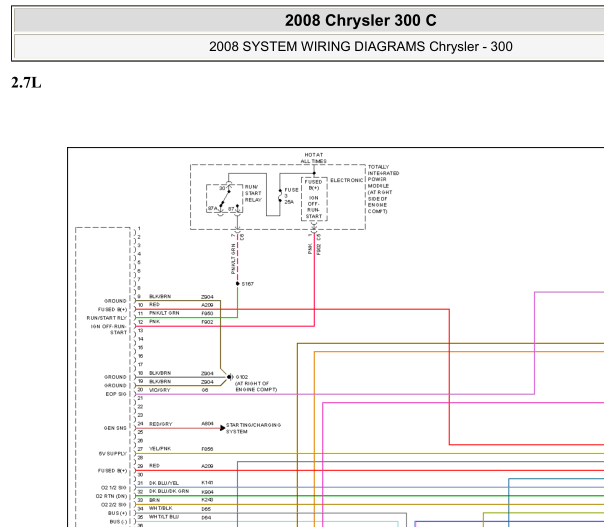Viewport: 604px width, 527px height.
Task: Click circuit code "F902" on pin 12 row
Action: pyautogui.click(x=207, y=322)
